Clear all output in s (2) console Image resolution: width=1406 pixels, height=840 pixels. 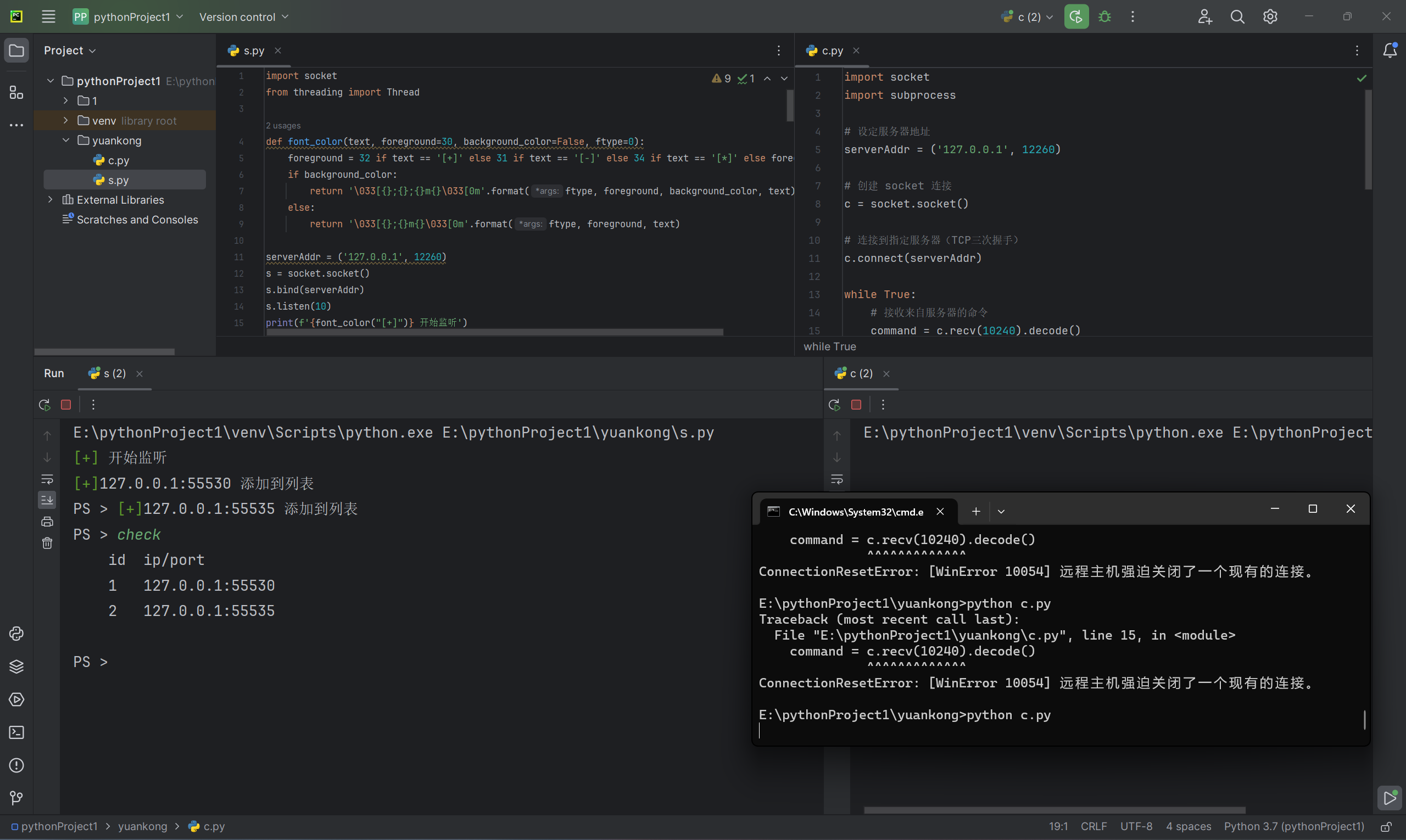point(47,543)
